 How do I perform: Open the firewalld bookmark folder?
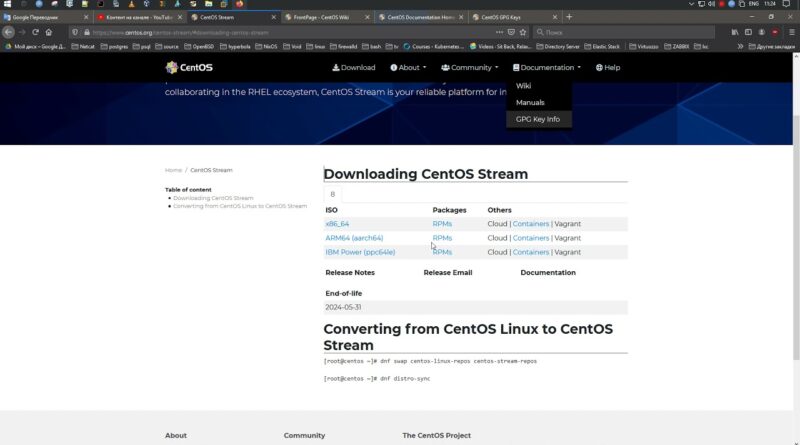click(343, 46)
